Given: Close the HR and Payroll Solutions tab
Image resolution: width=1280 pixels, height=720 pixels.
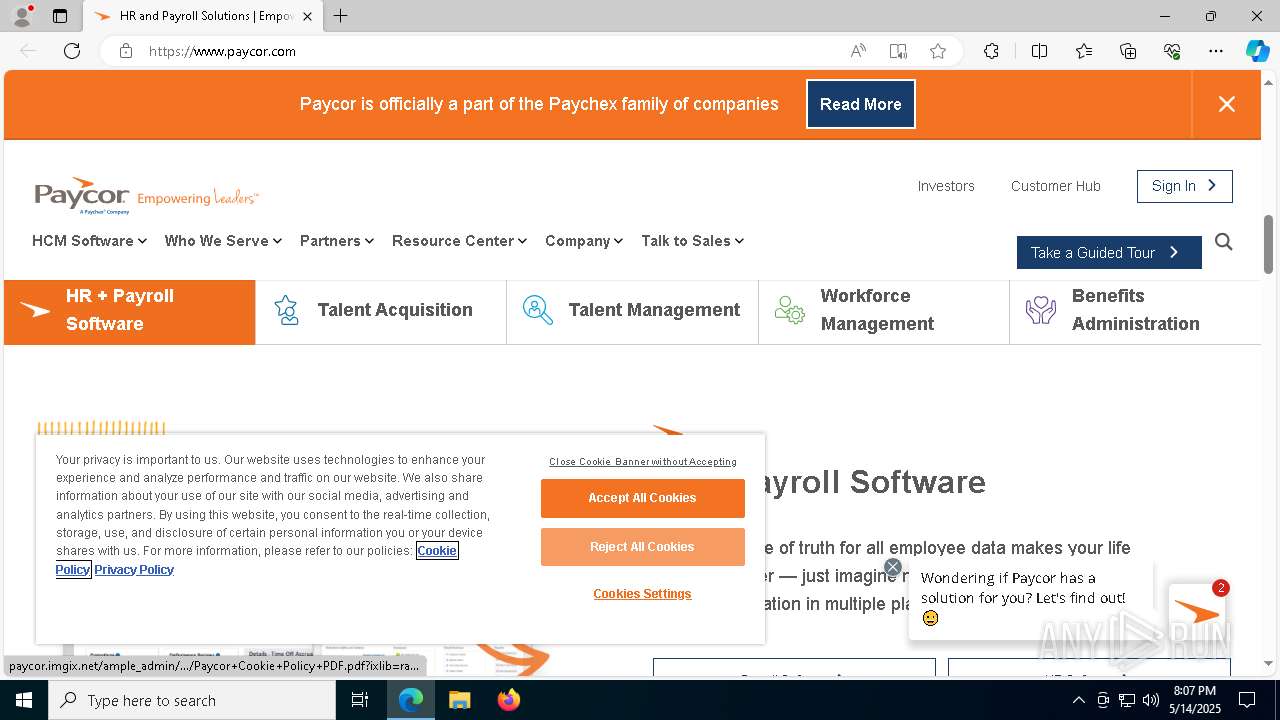Looking at the screenshot, I should tap(307, 16).
